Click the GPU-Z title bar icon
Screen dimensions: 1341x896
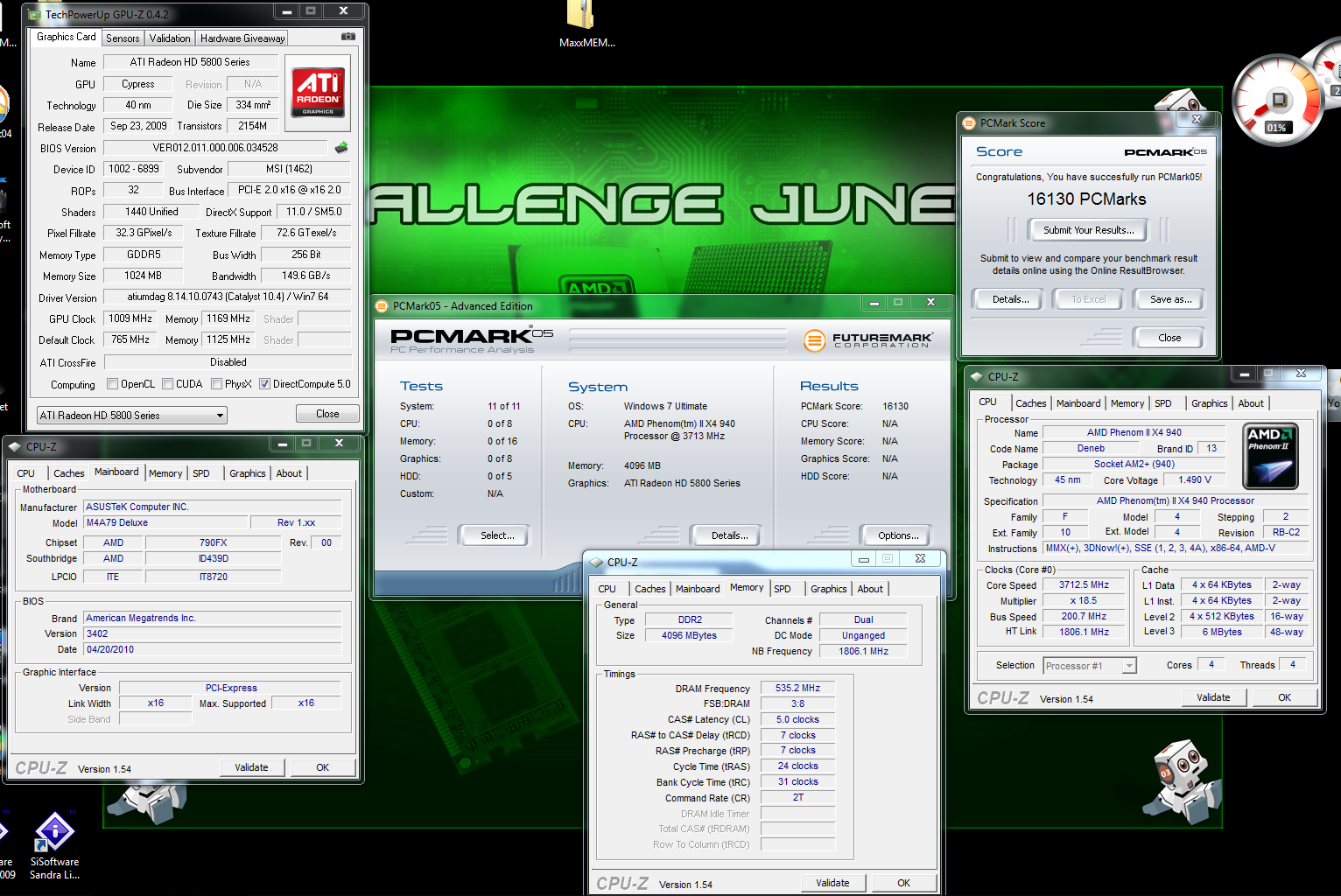point(34,14)
